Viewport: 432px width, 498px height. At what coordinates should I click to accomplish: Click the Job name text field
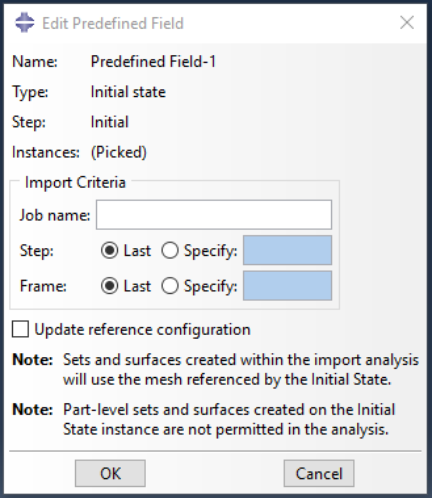tap(214, 215)
